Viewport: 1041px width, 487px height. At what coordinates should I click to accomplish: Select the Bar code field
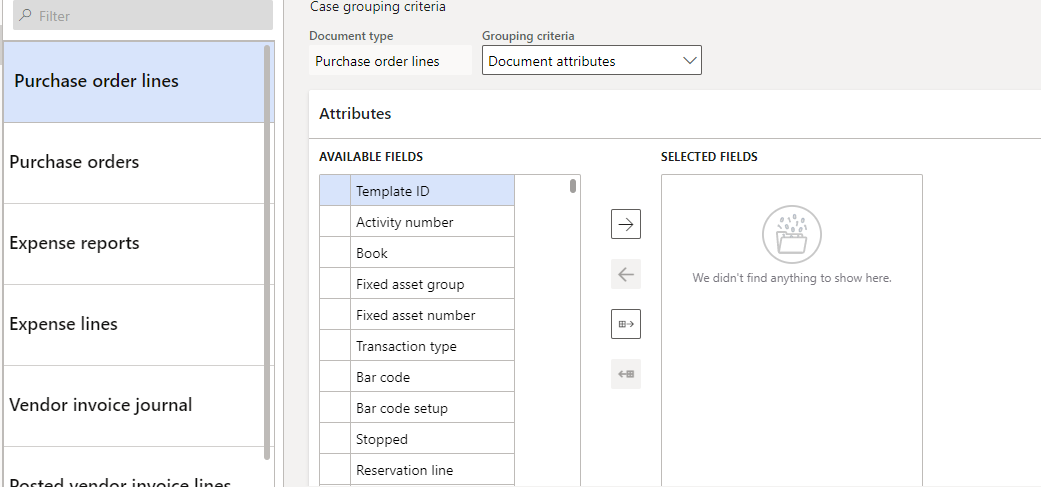point(432,377)
